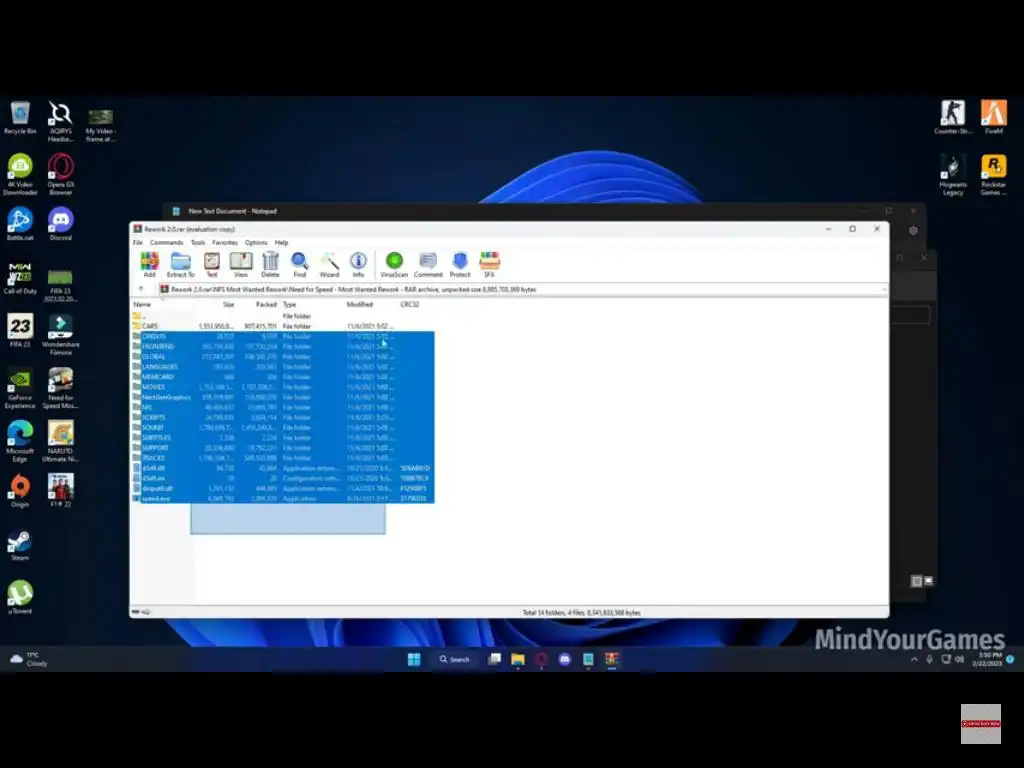Open the Call of Duty desktop icon
The image size is (1024, 768).
20,278
